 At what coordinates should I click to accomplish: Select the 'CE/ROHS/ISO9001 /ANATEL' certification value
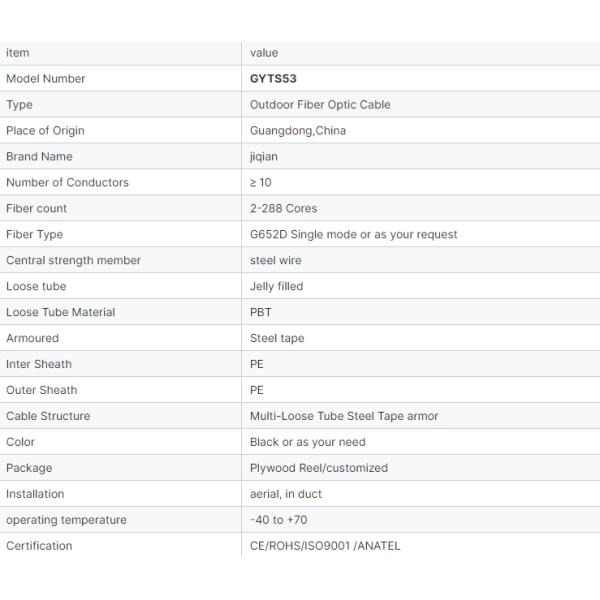tap(324, 546)
